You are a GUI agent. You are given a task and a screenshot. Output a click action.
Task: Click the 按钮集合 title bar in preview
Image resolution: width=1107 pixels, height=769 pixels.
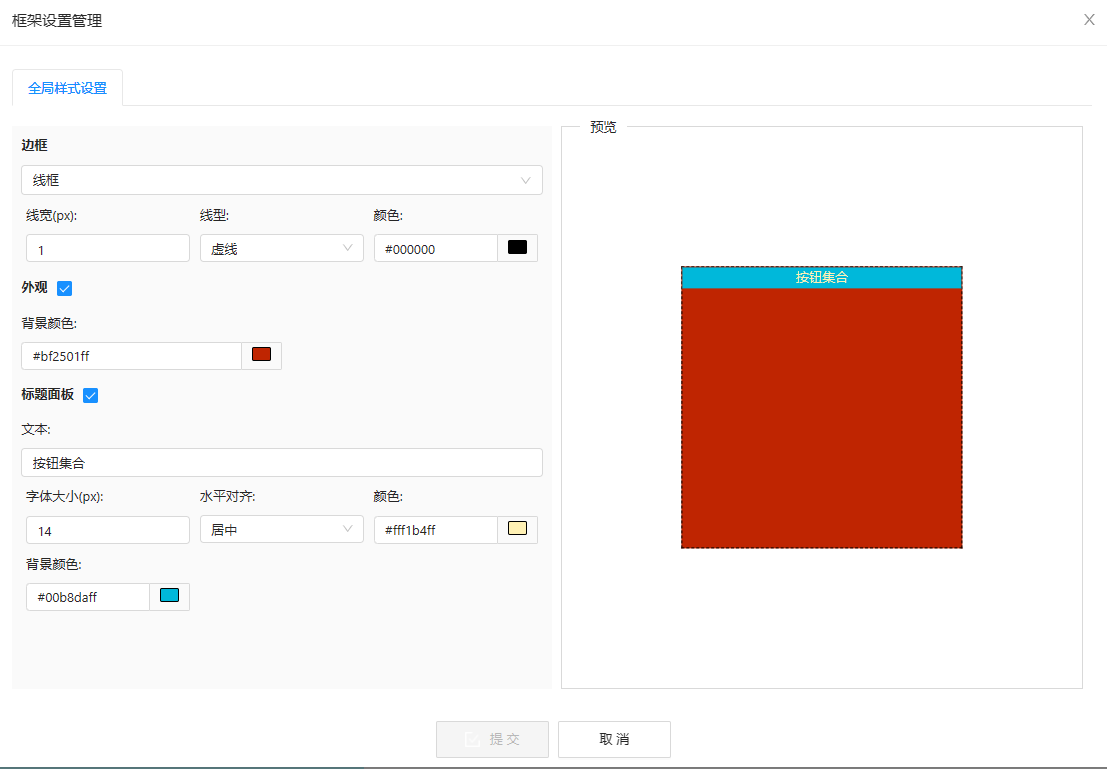tap(822, 278)
